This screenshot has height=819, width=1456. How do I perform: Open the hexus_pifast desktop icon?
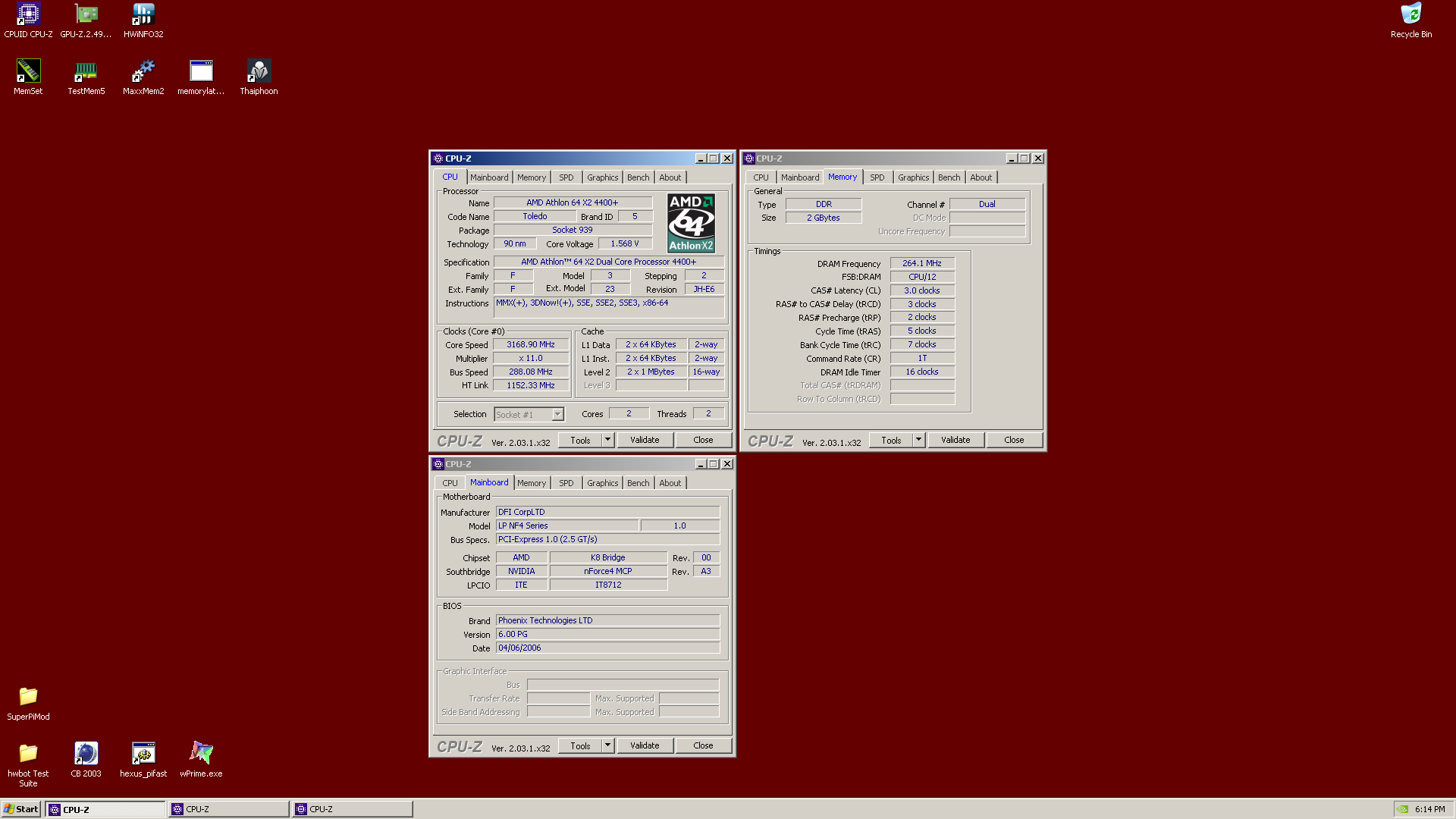point(143,760)
